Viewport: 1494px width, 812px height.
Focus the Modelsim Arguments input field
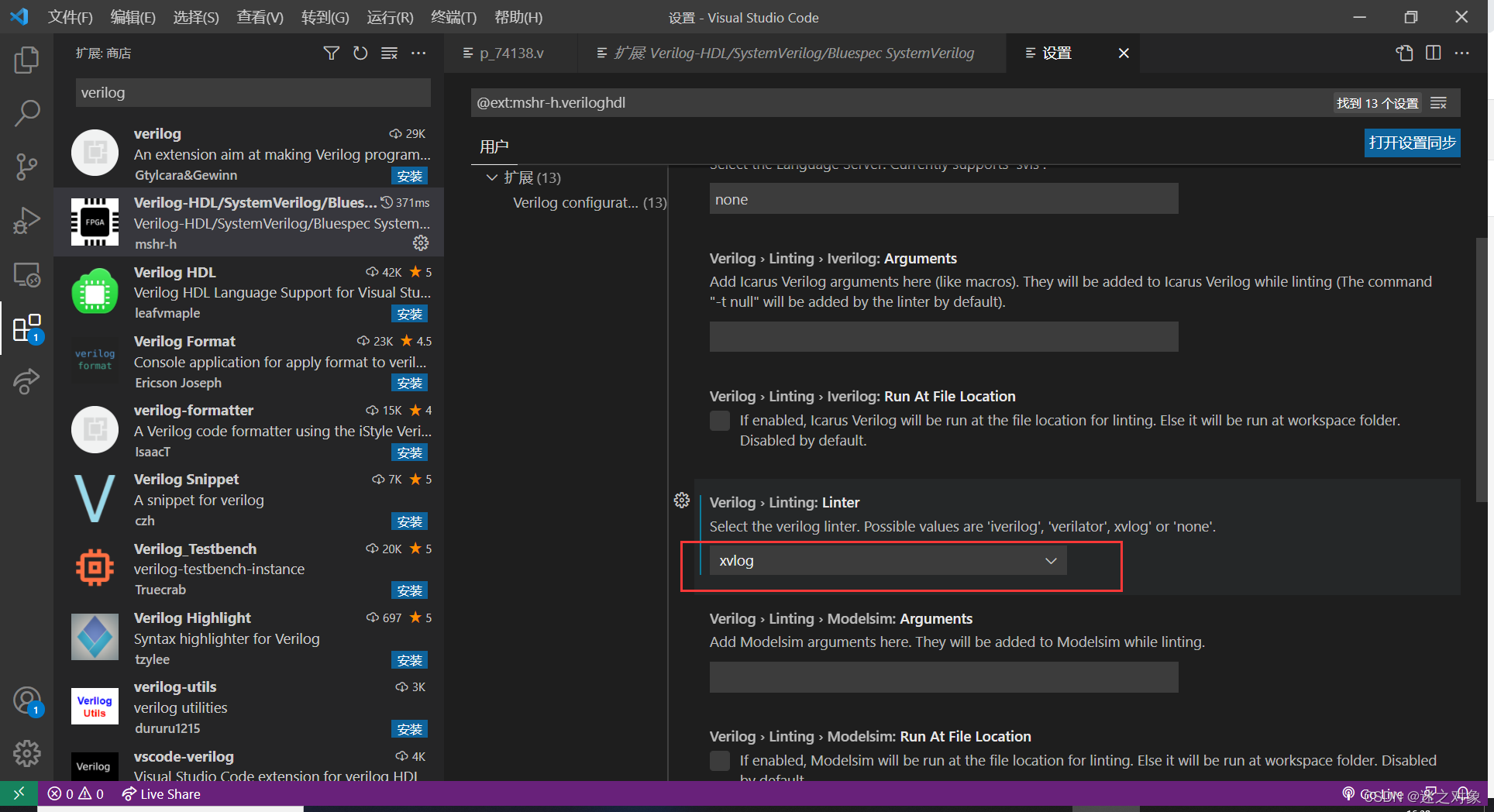coord(944,677)
